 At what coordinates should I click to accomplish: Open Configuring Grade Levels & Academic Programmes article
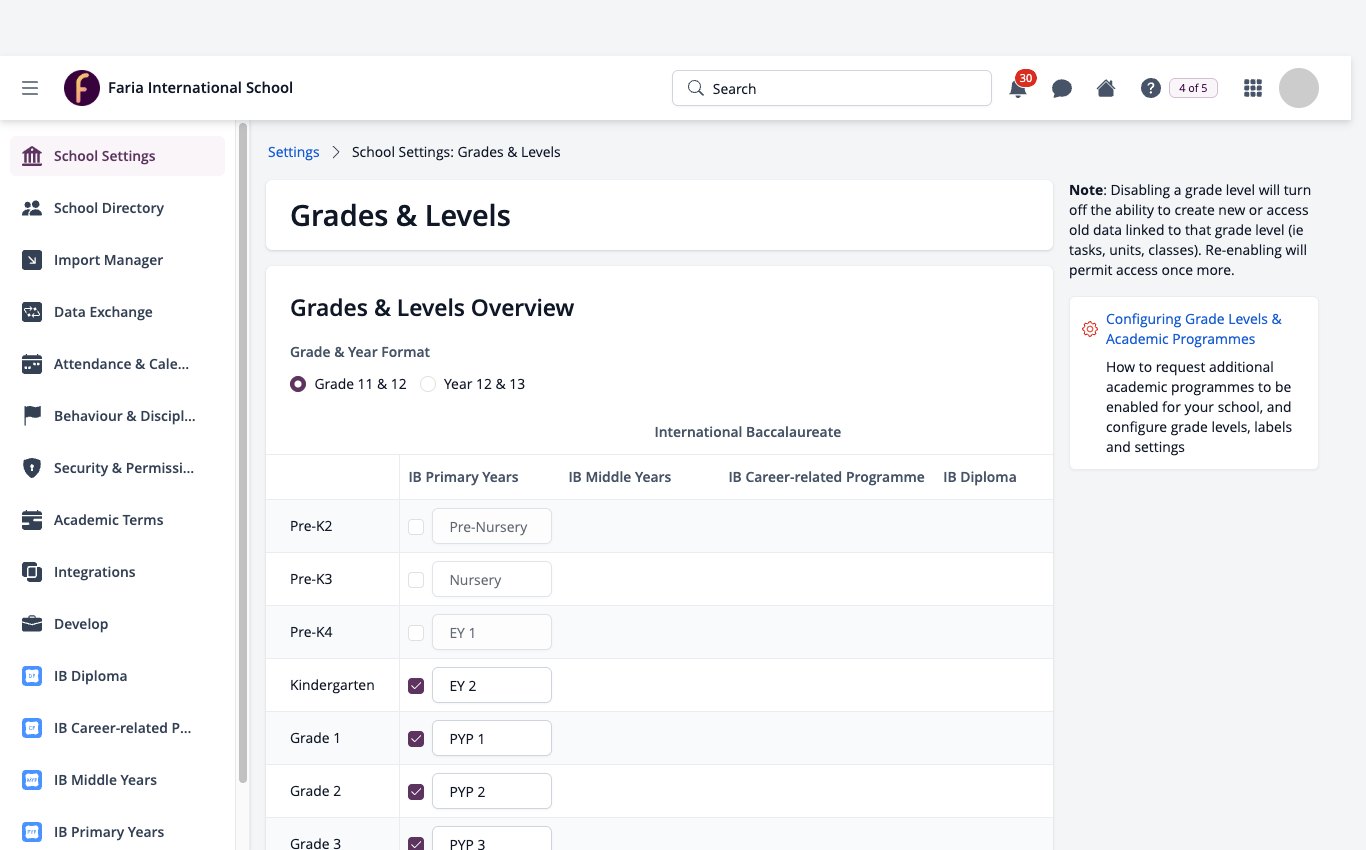(1194, 329)
